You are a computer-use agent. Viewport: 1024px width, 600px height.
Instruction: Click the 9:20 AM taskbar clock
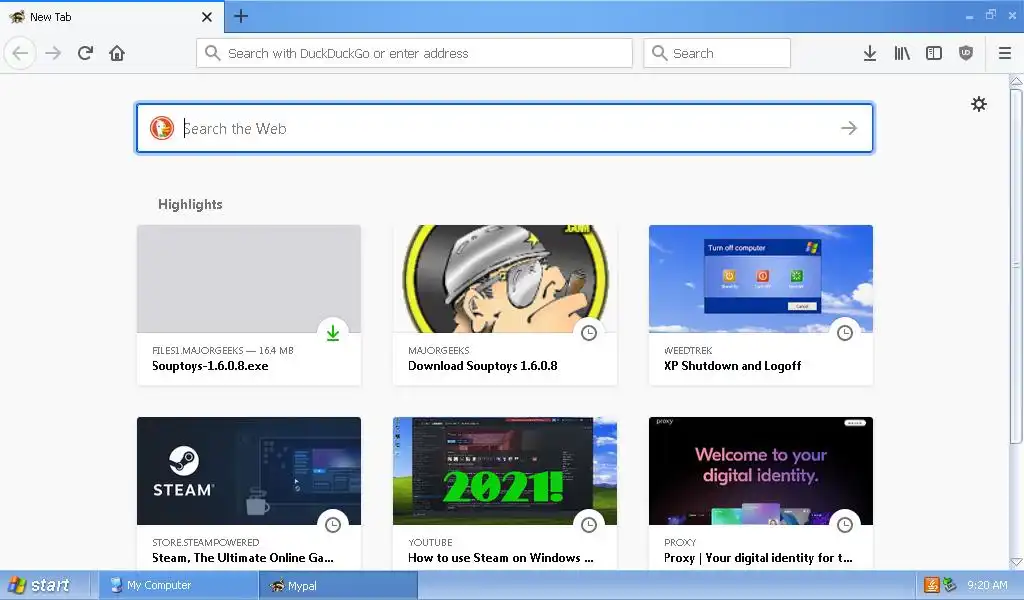click(987, 586)
